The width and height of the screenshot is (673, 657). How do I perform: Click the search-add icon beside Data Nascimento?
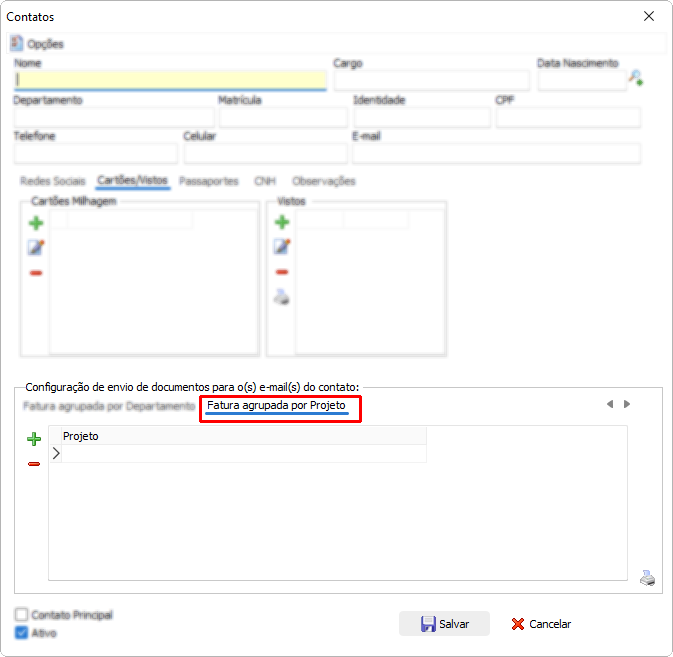tap(636, 78)
